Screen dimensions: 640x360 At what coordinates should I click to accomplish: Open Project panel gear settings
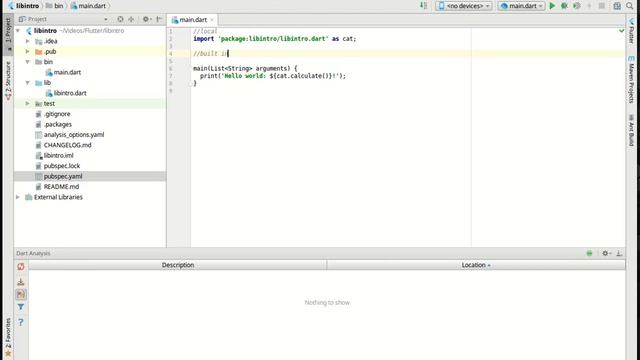pos(146,19)
